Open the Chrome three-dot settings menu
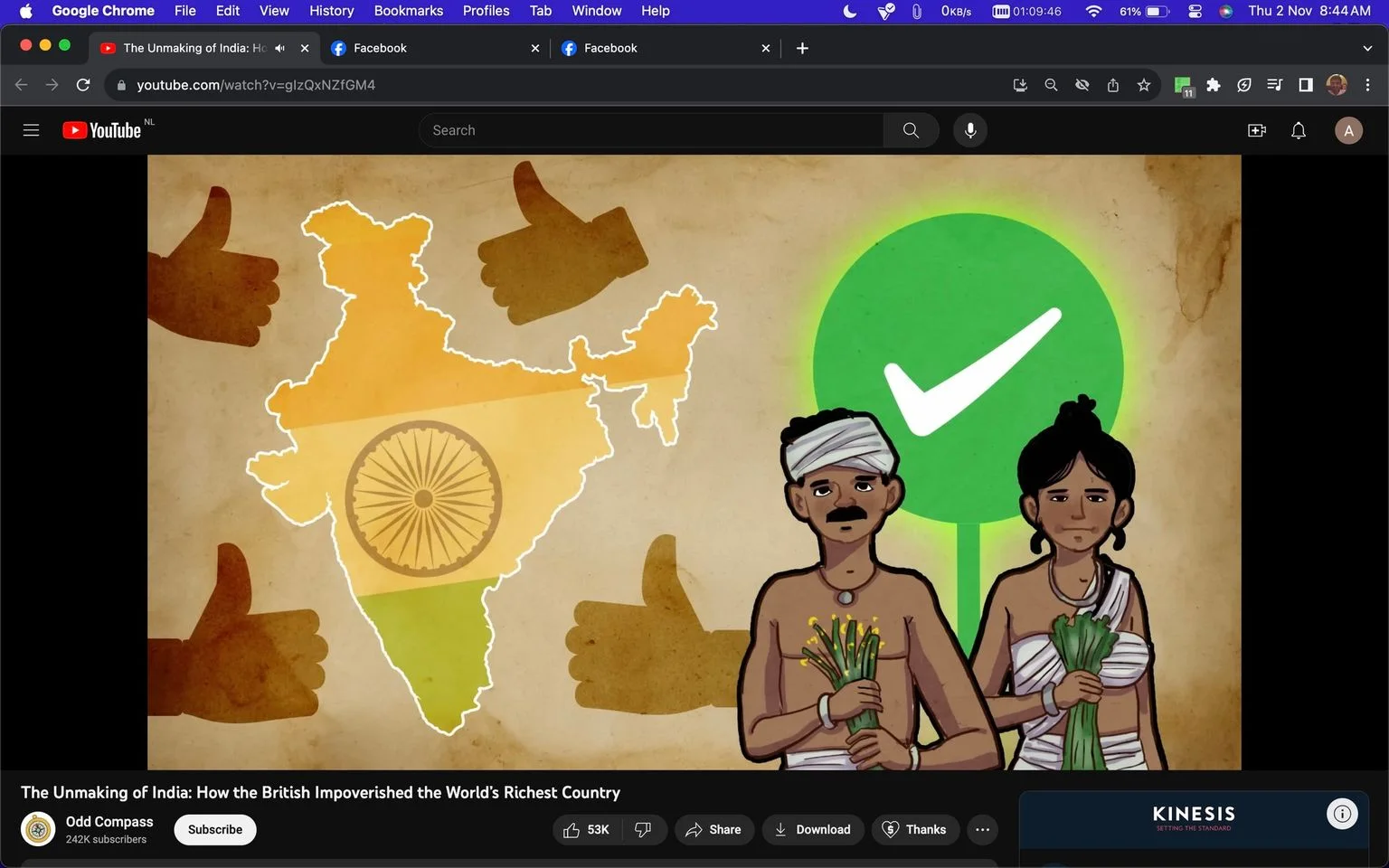This screenshot has height=868, width=1389. point(1367,85)
